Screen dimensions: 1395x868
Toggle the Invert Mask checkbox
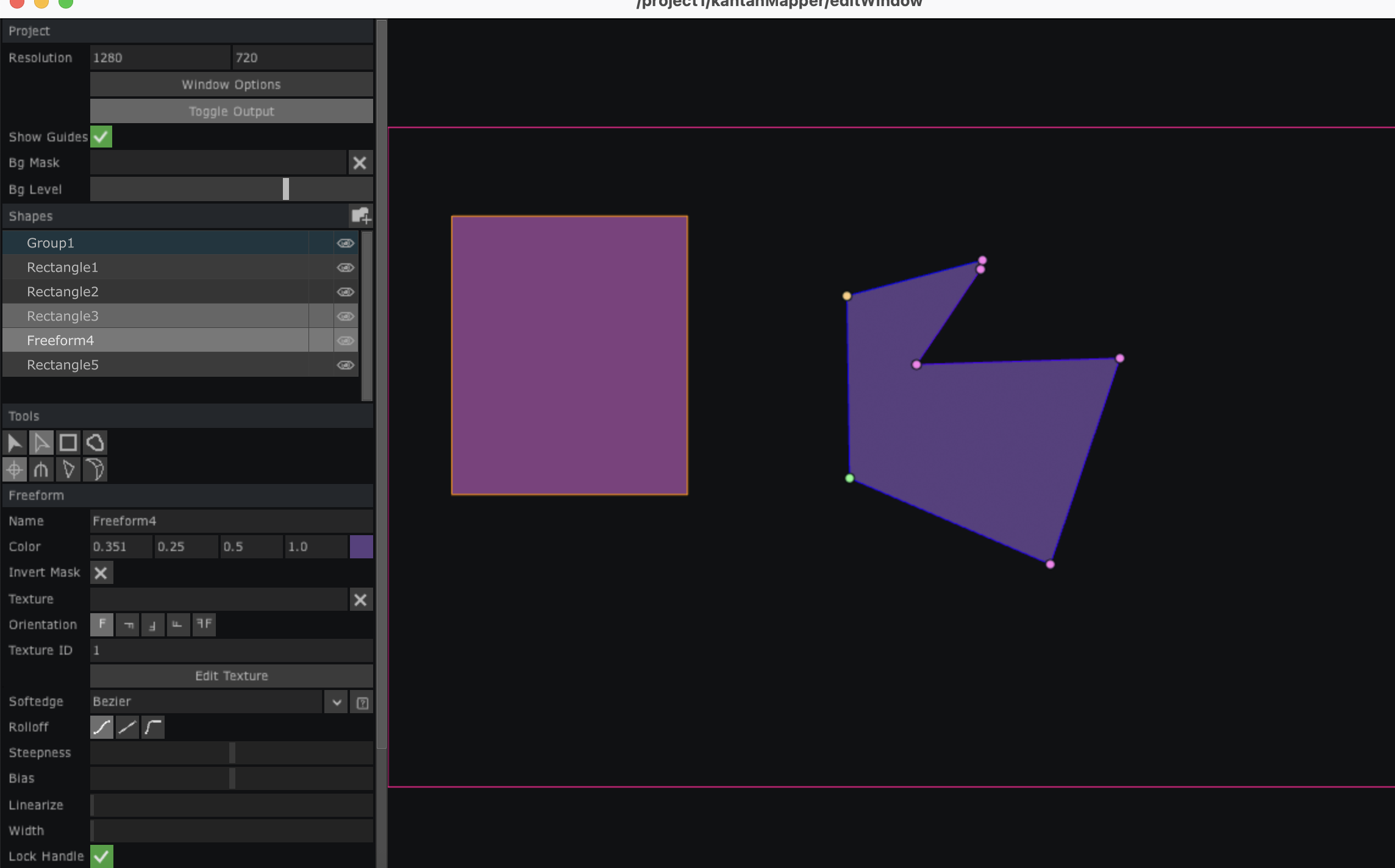(x=101, y=573)
